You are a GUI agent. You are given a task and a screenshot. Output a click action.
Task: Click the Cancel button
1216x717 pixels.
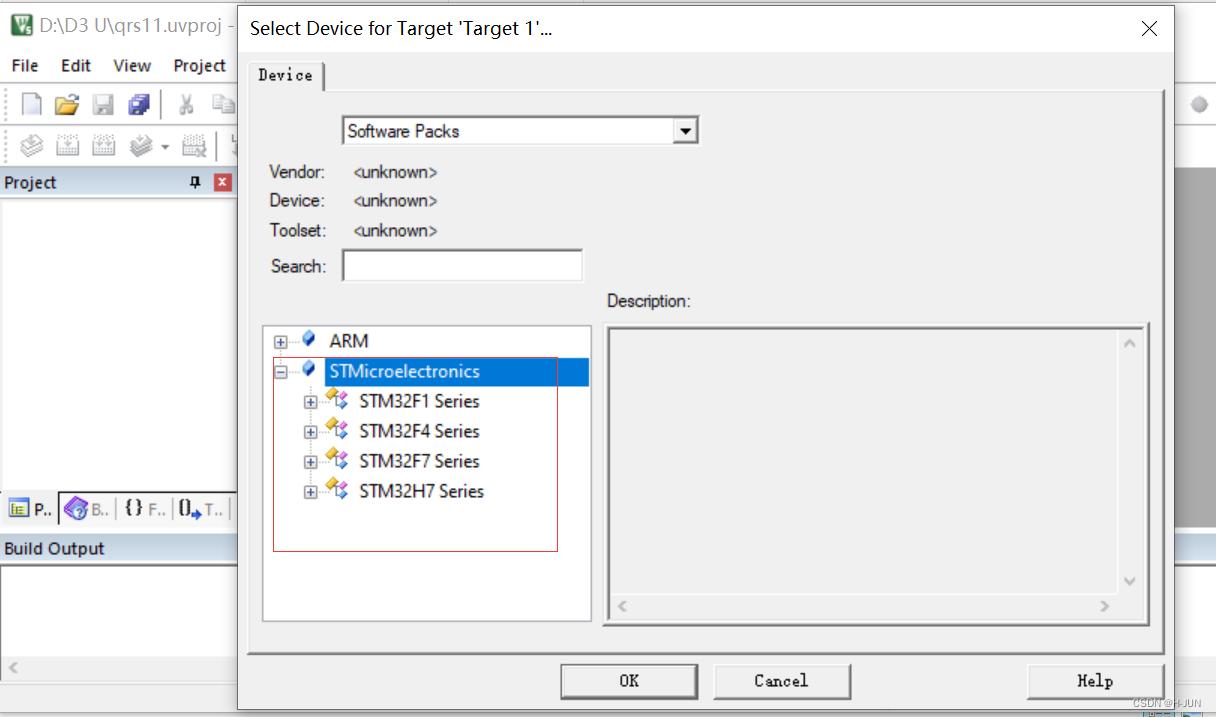pos(781,681)
